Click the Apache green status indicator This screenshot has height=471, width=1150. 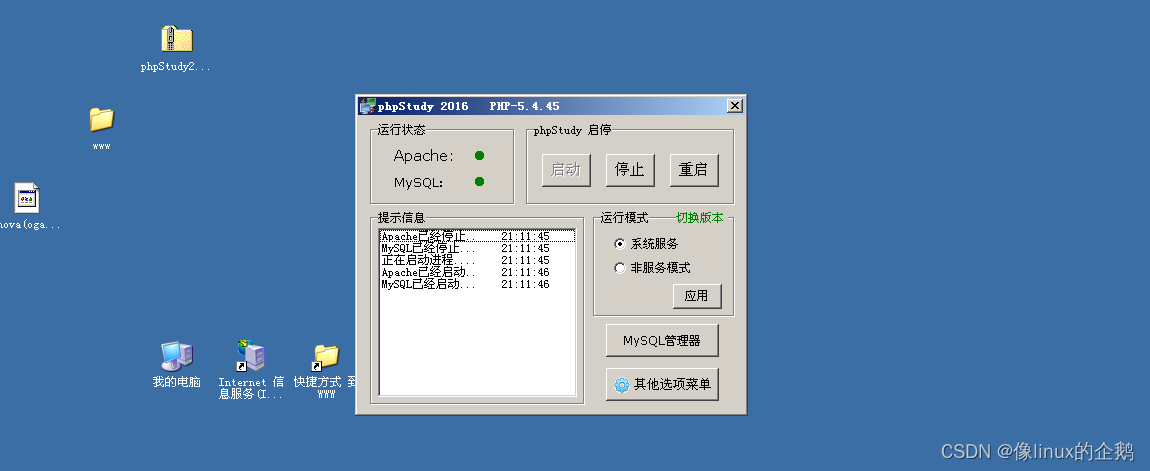click(480, 156)
